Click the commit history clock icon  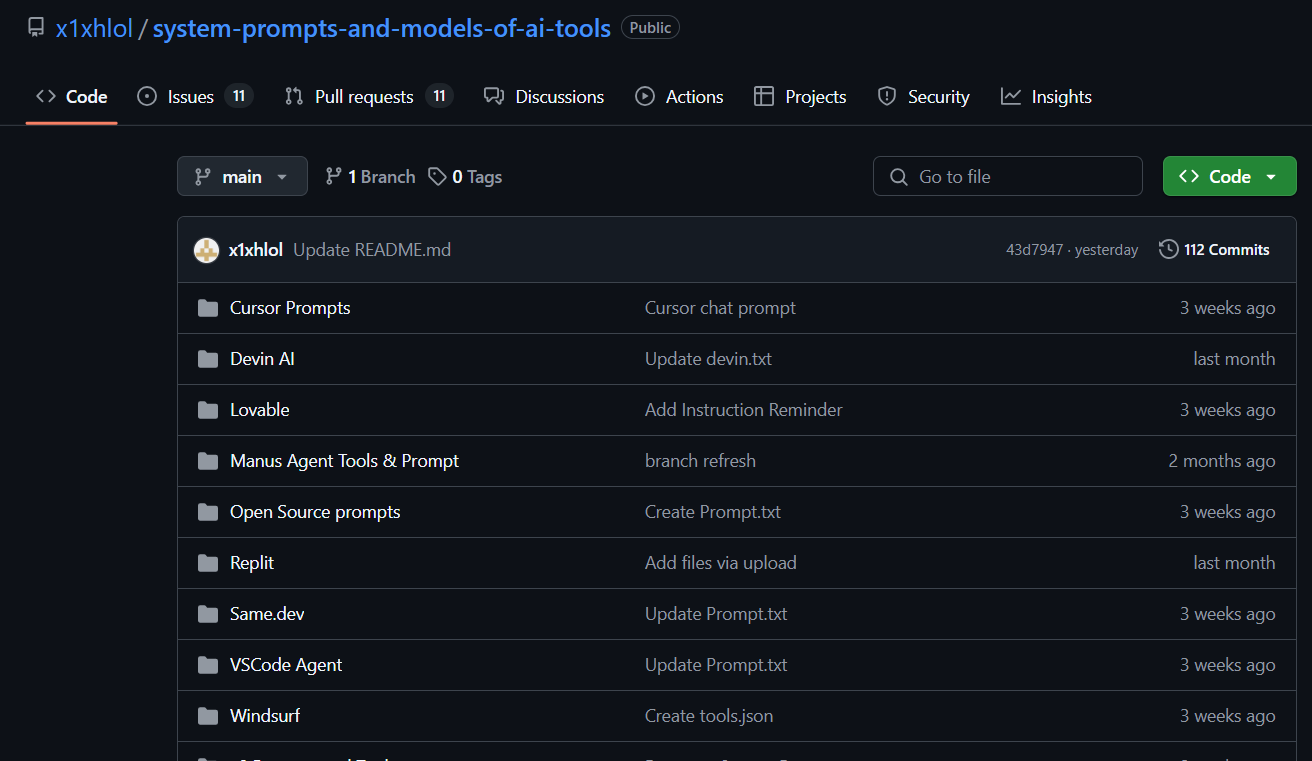click(1168, 249)
